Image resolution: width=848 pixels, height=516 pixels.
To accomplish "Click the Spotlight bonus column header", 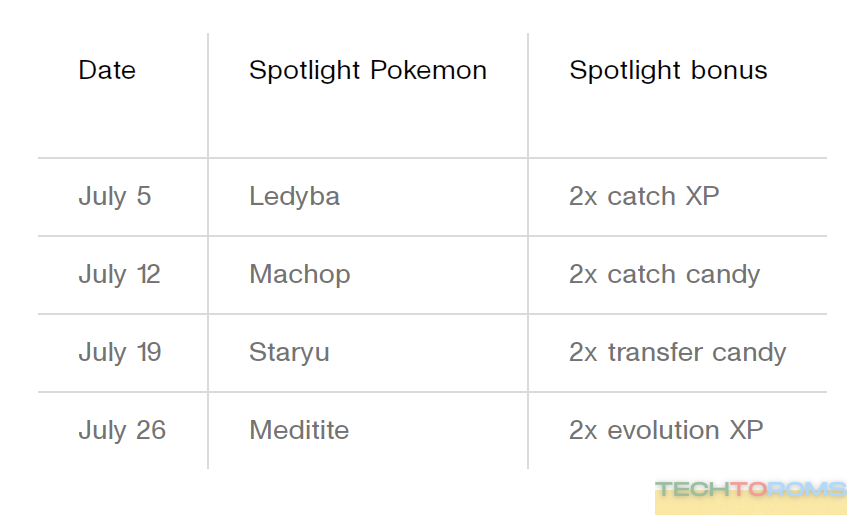I will (668, 71).
